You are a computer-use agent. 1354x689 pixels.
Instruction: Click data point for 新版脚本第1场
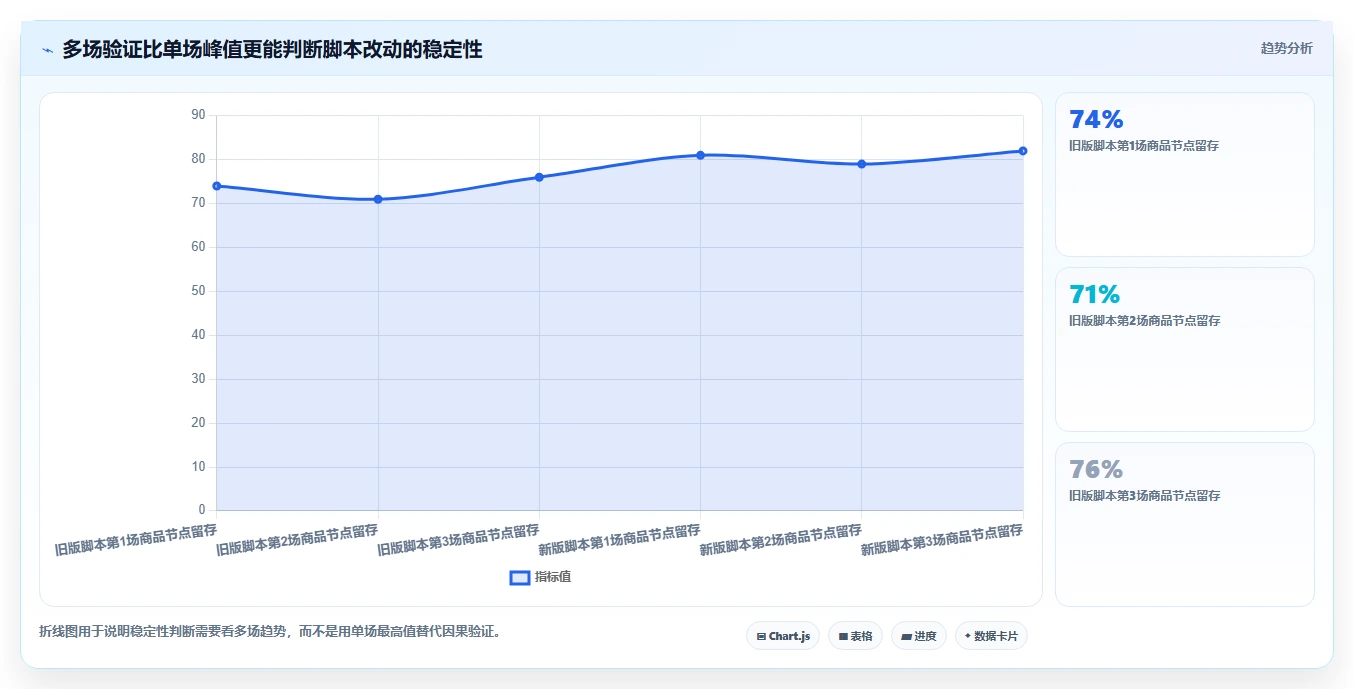701,155
